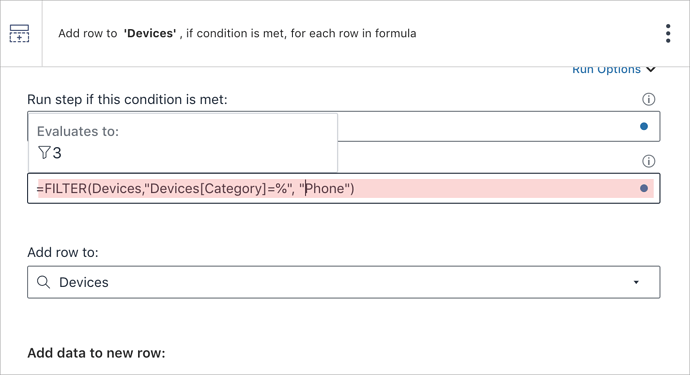Expand the Run Options chevron

coord(651,70)
